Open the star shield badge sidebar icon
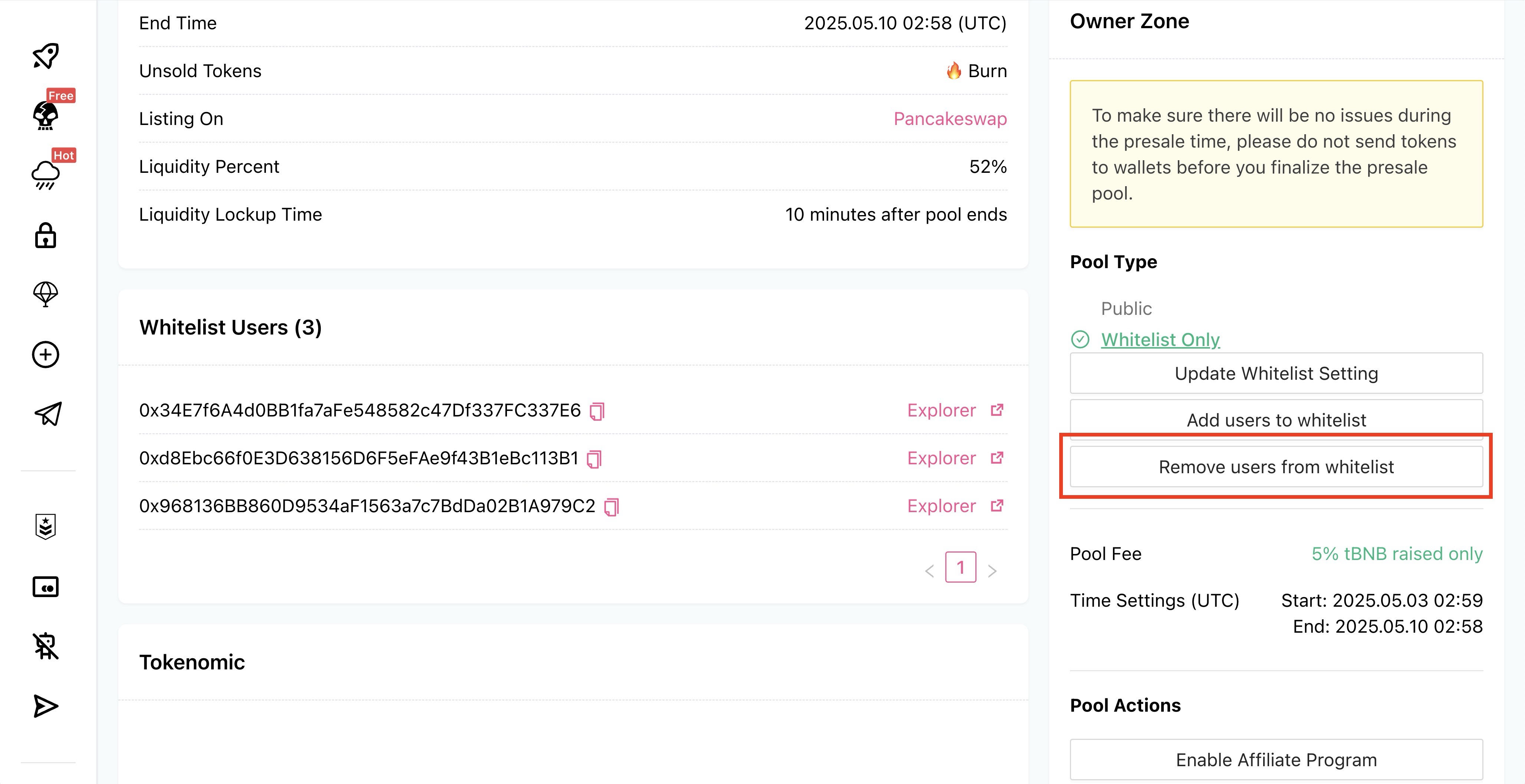The image size is (1525, 784). [x=46, y=526]
